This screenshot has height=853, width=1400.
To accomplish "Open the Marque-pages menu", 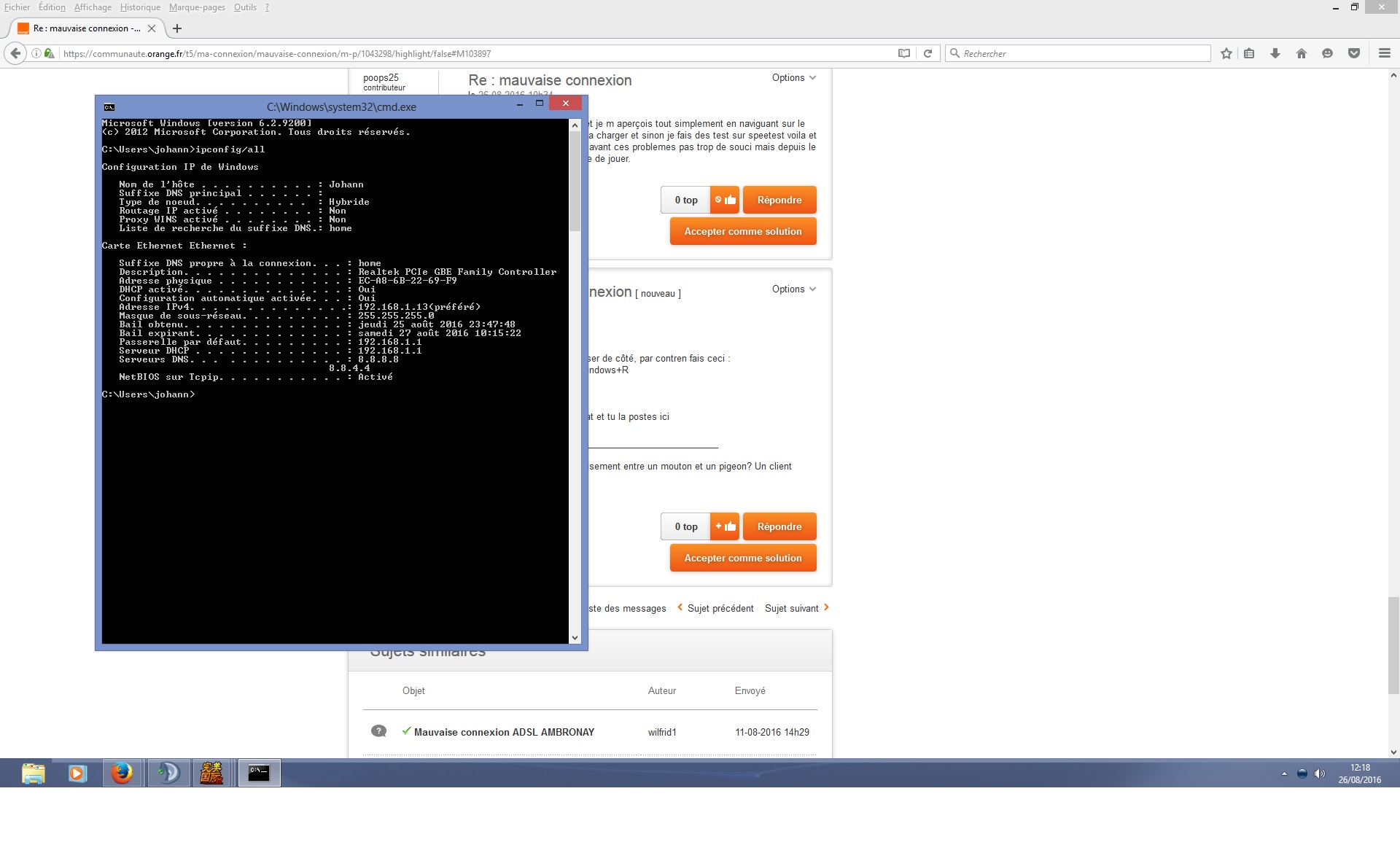I will [197, 7].
